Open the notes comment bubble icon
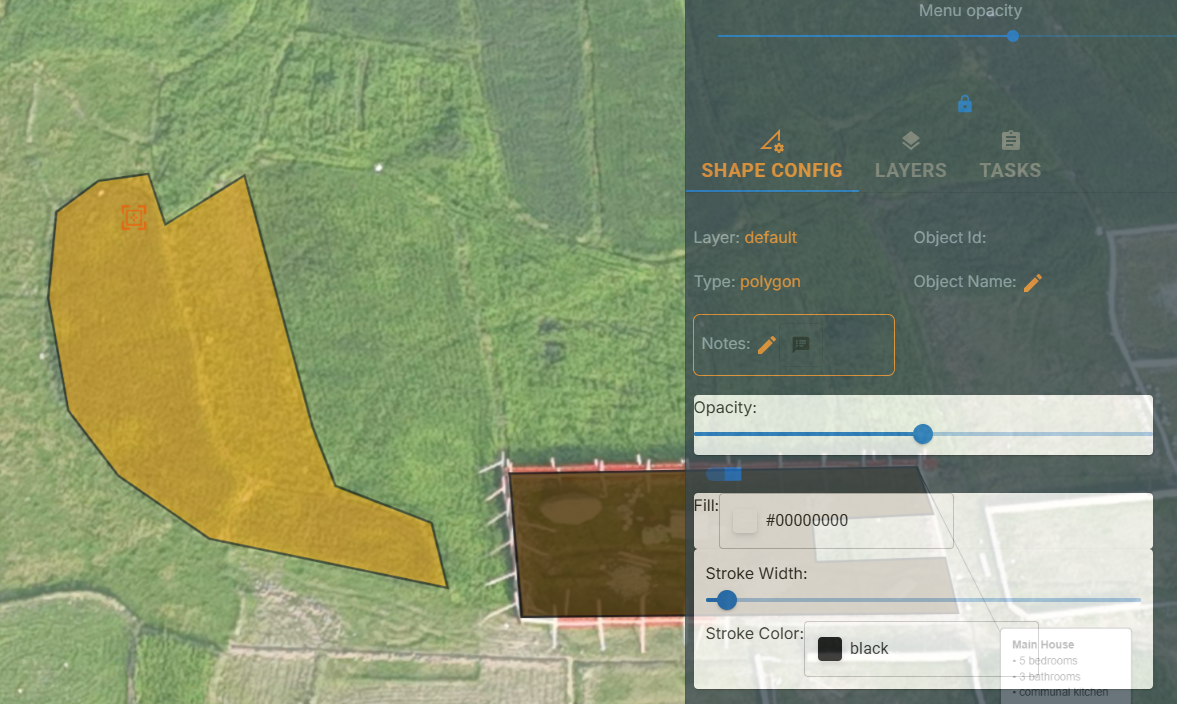Image resolution: width=1177 pixels, height=704 pixels. pos(801,345)
